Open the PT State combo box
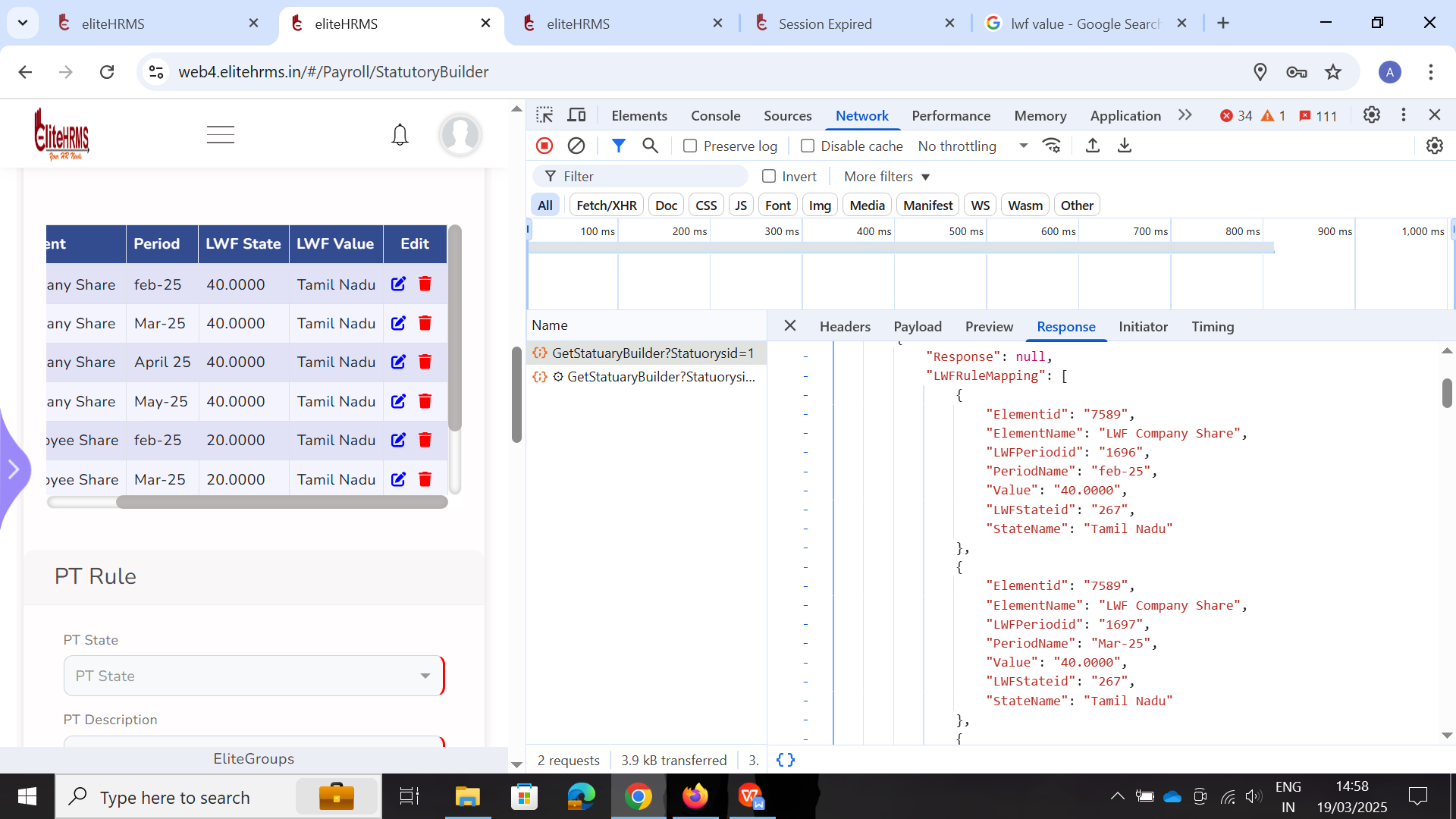Viewport: 1456px width, 819px height. [x=253, y=676]
